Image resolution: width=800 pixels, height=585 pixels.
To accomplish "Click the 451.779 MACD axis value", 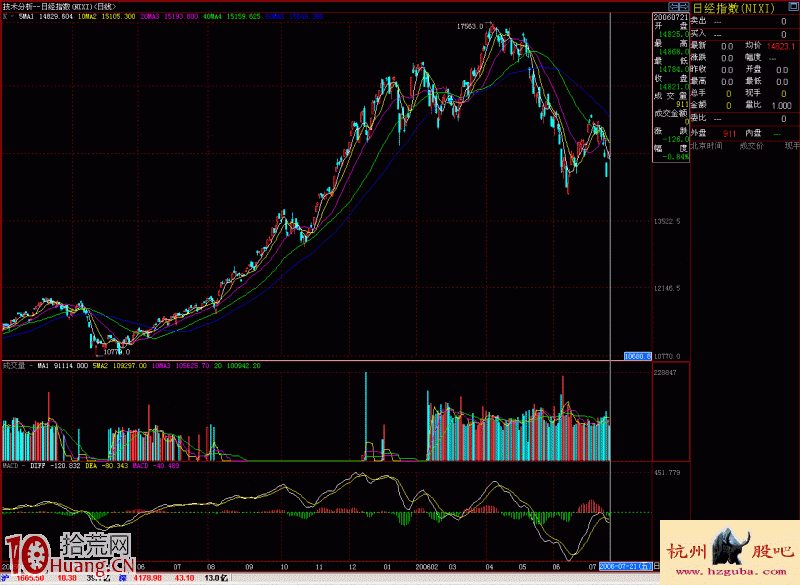I will [667, 473].
